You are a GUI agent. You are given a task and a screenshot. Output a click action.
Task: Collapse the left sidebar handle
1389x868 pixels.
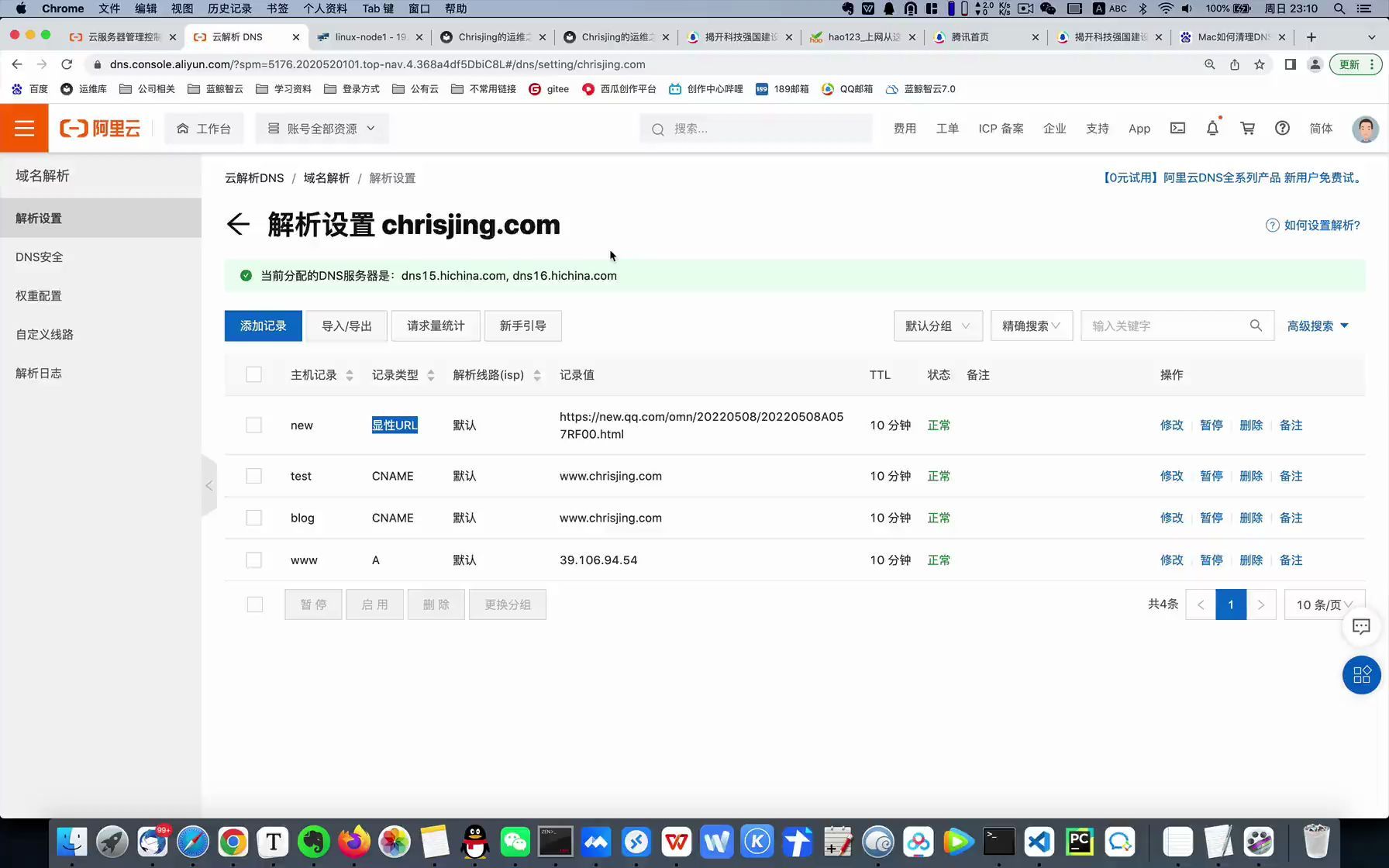(x=209, y=486)
